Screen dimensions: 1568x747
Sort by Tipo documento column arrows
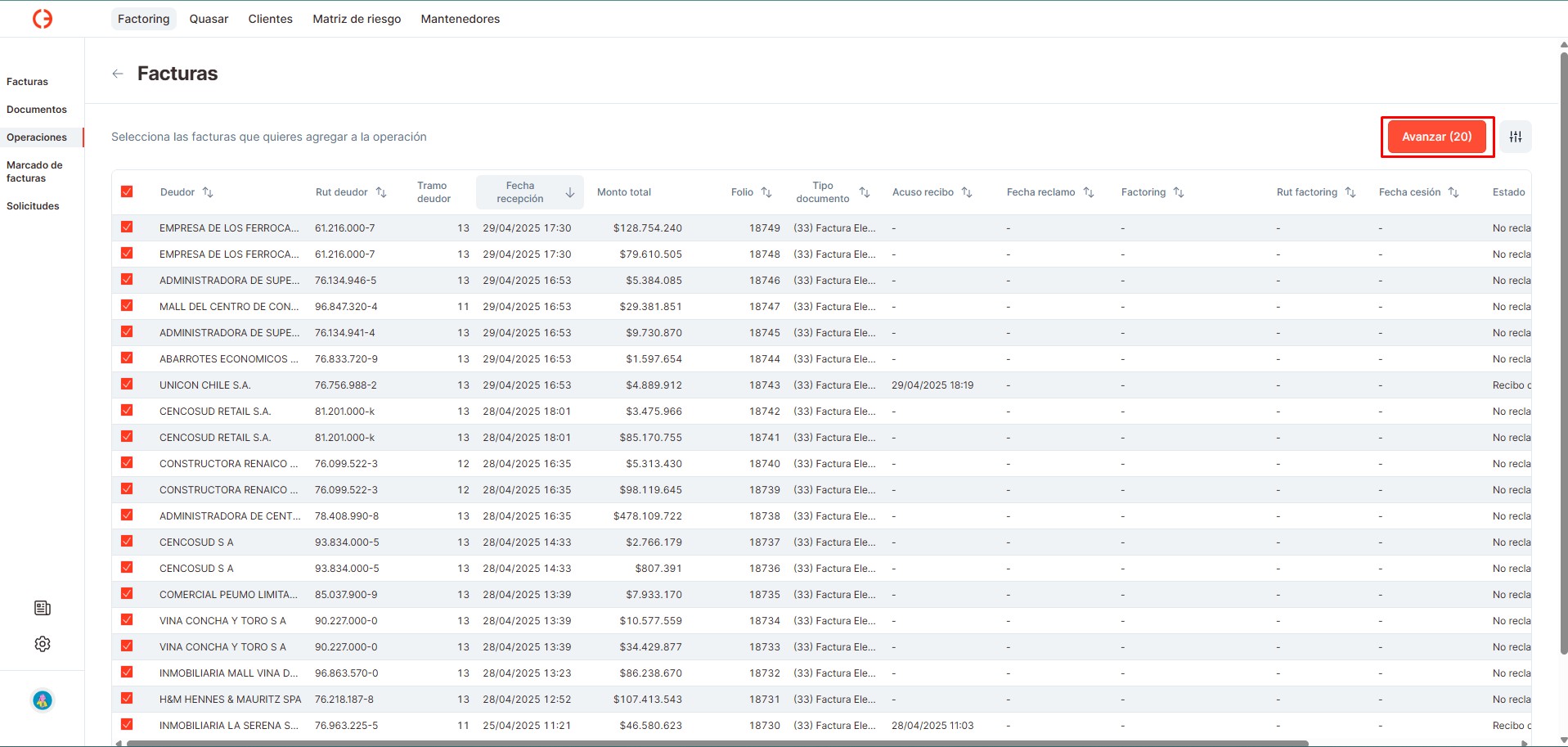tap(865, 192)
